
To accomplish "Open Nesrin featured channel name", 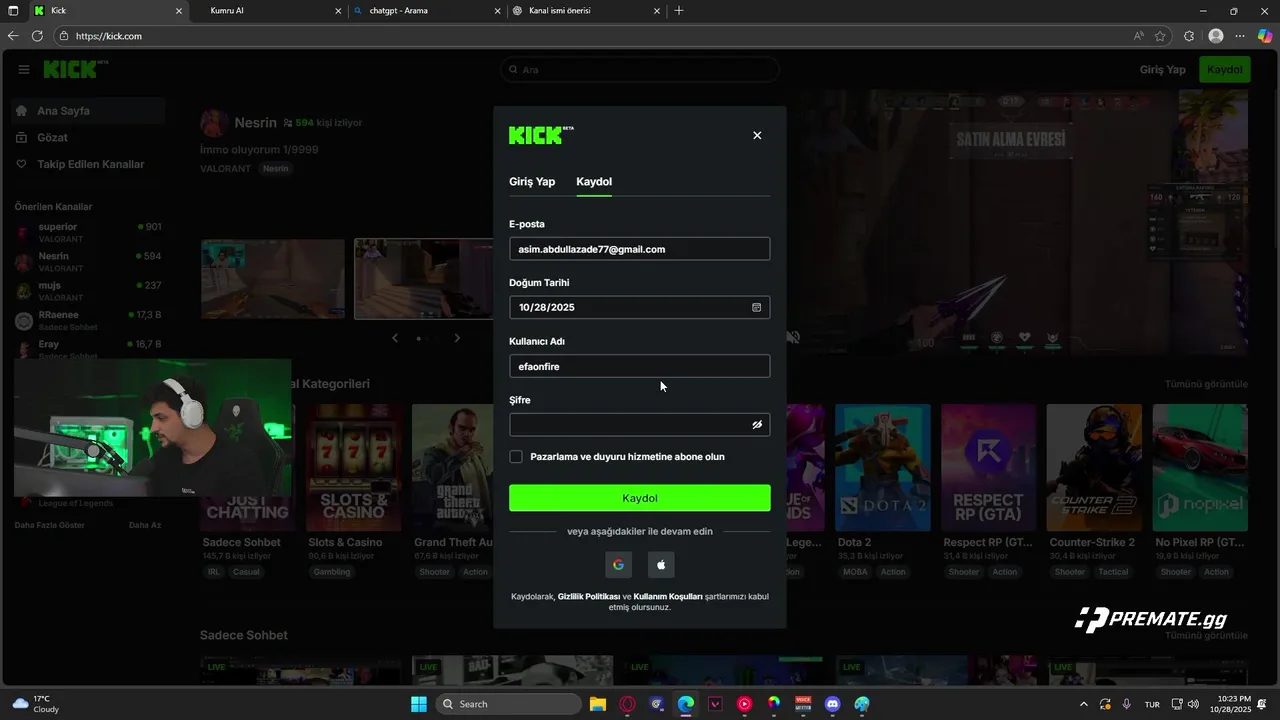I will pos(256,123).
